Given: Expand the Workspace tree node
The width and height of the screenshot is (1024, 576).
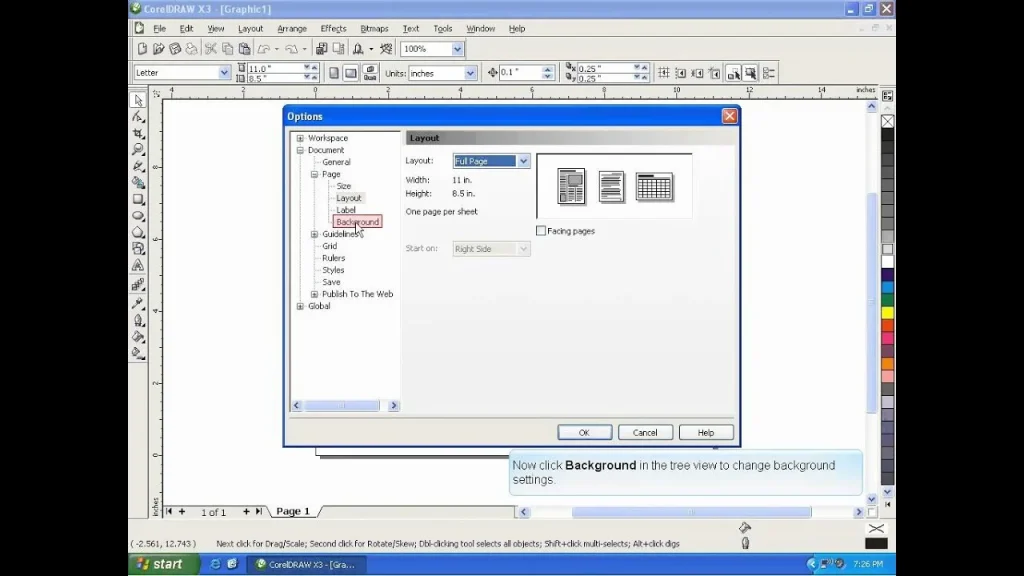Looking at the screenshot, I should coord(300,138).
